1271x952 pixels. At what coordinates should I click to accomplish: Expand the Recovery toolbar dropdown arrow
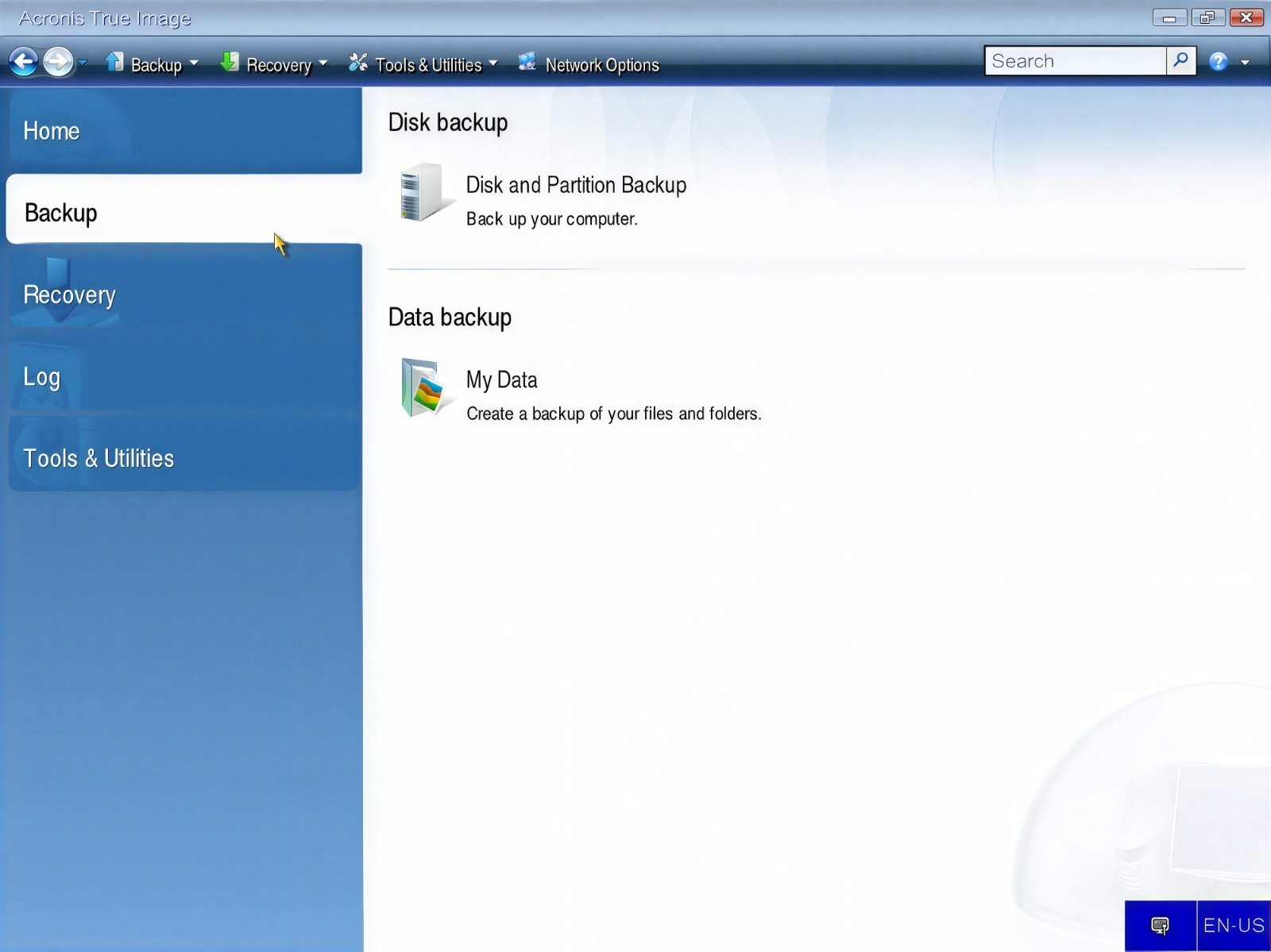(x=323, y=63)
